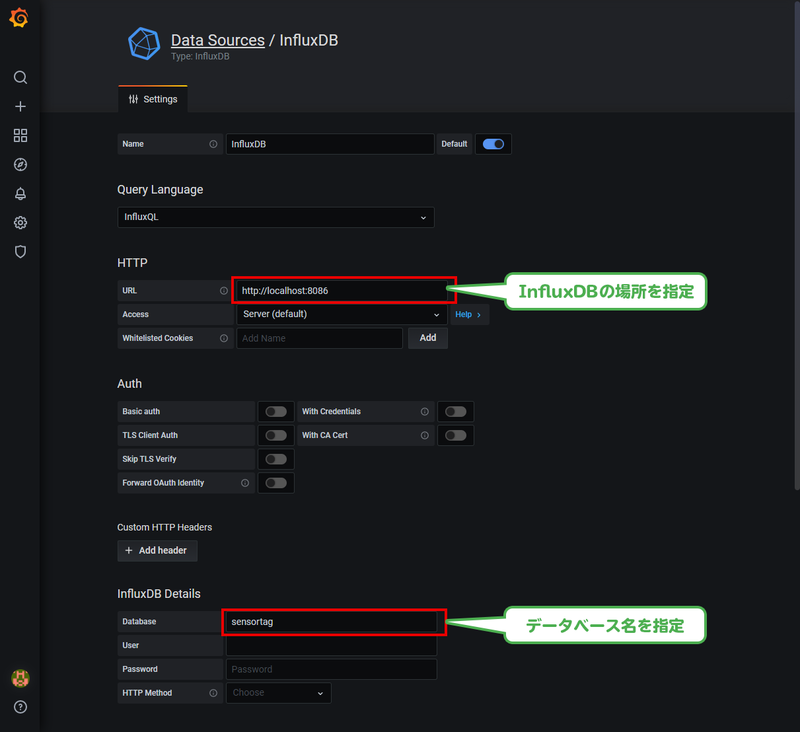Click the Add Name cookie input

[x=319, y=338]
